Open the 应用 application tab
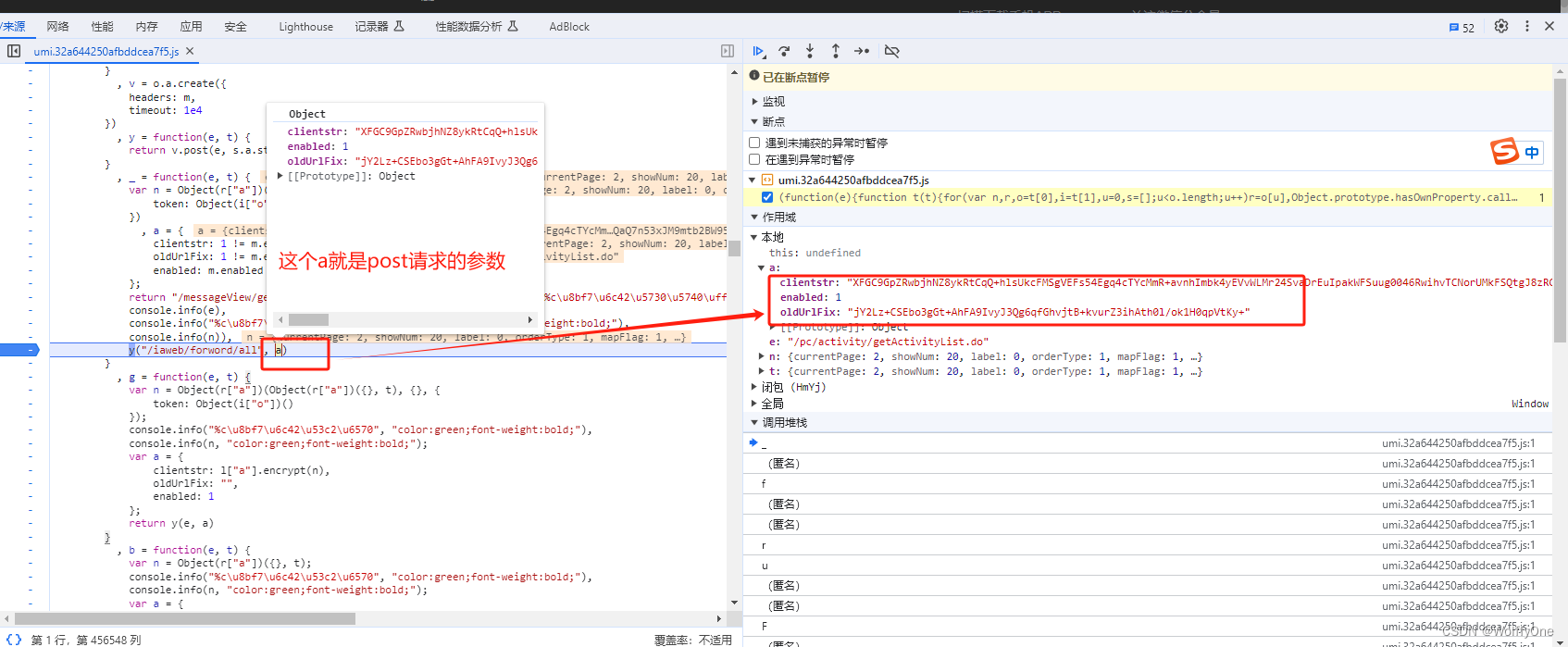 pyautogui.click(x=191, y=26)
